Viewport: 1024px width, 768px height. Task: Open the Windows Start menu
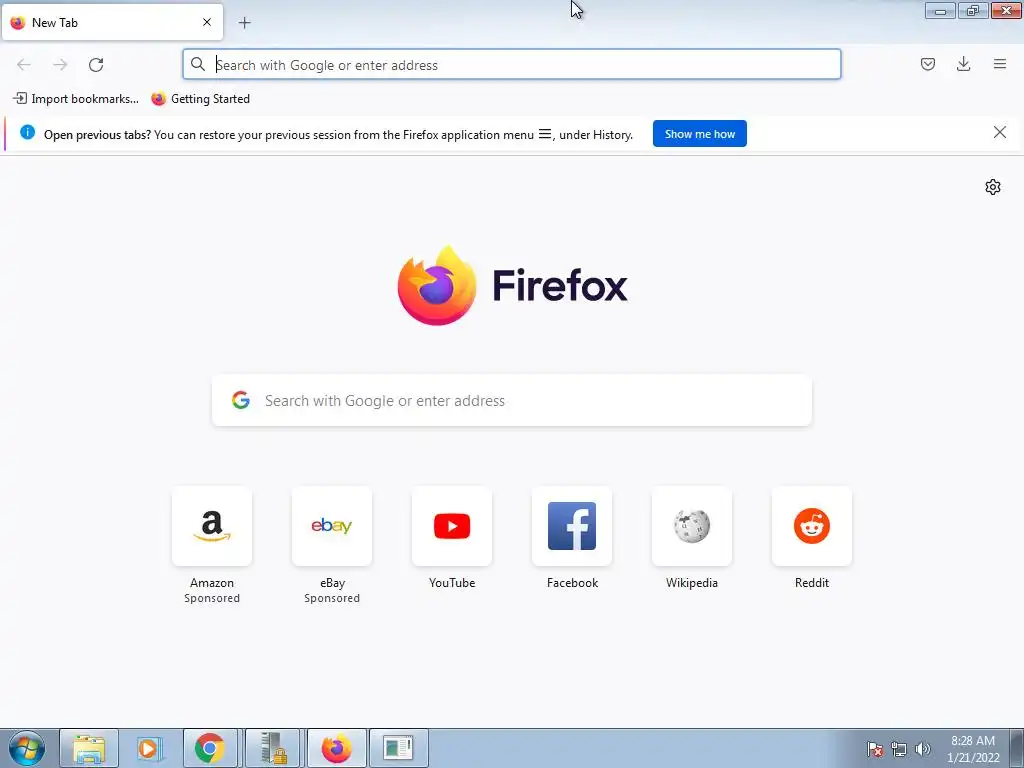click(x=27, y=748)
